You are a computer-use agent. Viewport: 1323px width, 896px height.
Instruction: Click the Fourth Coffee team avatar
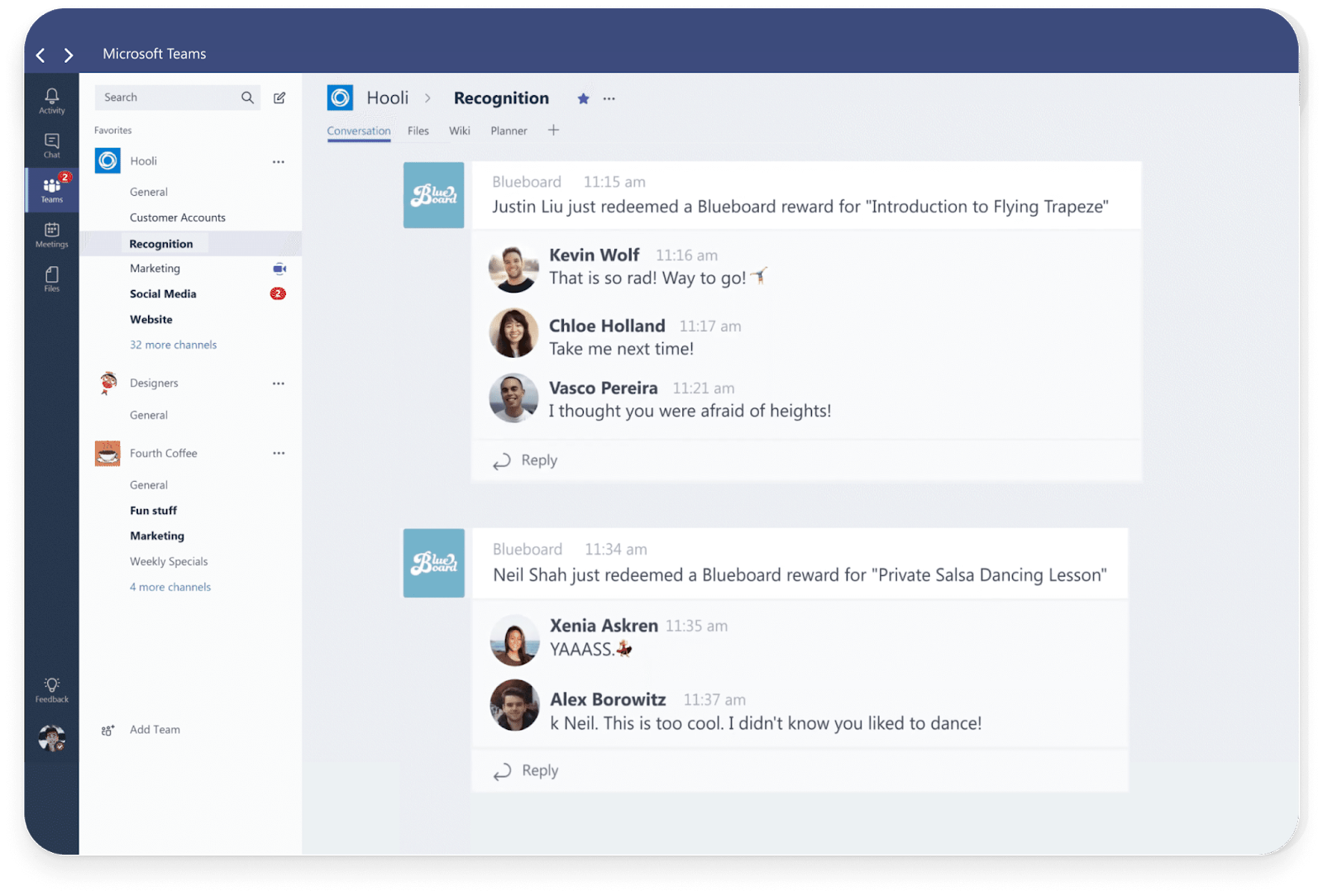(x=107, y=453)
